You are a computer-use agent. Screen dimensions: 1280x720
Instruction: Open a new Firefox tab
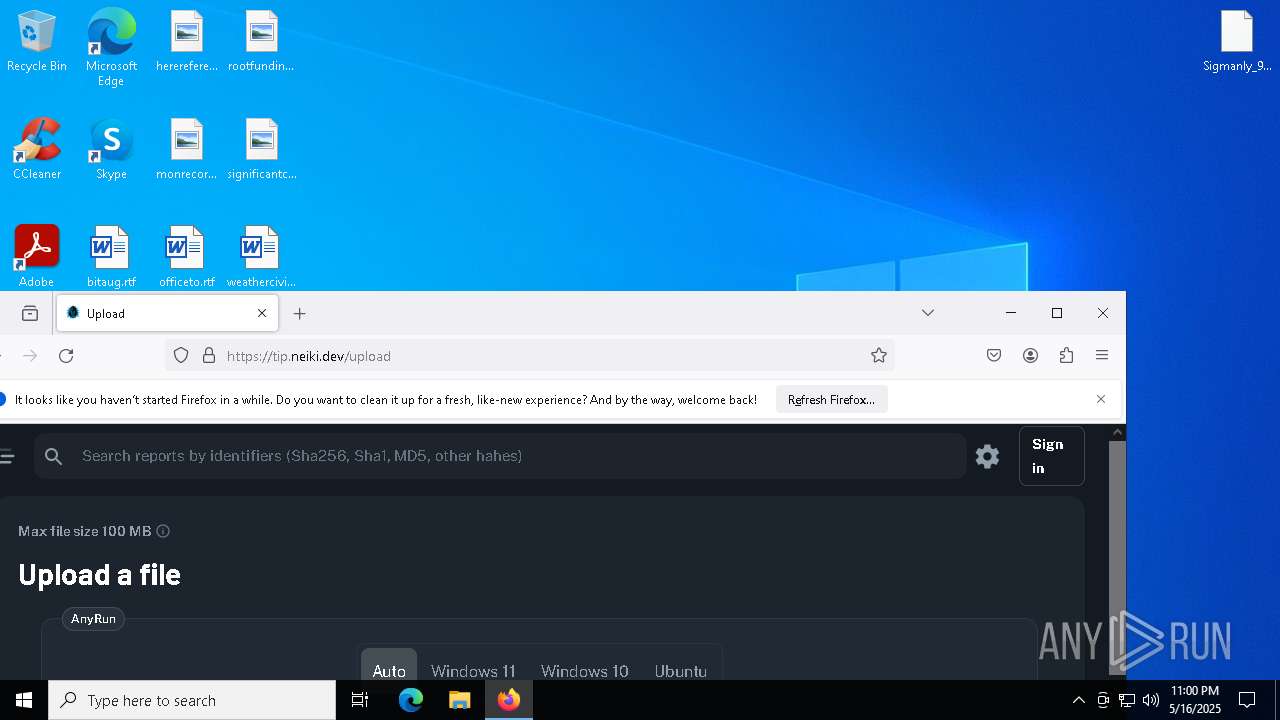coord(300,313)
